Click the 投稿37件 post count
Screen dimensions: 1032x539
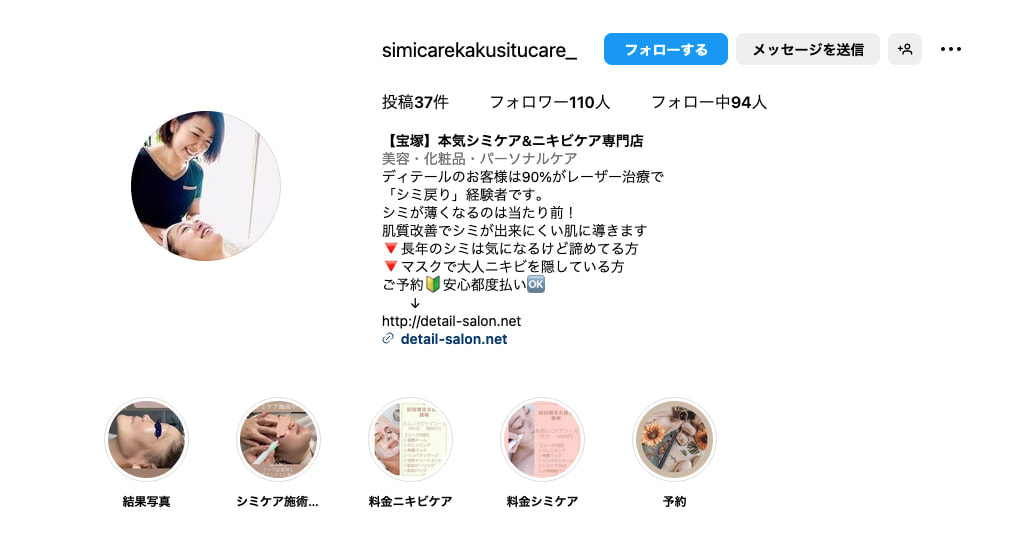(415, 102)
